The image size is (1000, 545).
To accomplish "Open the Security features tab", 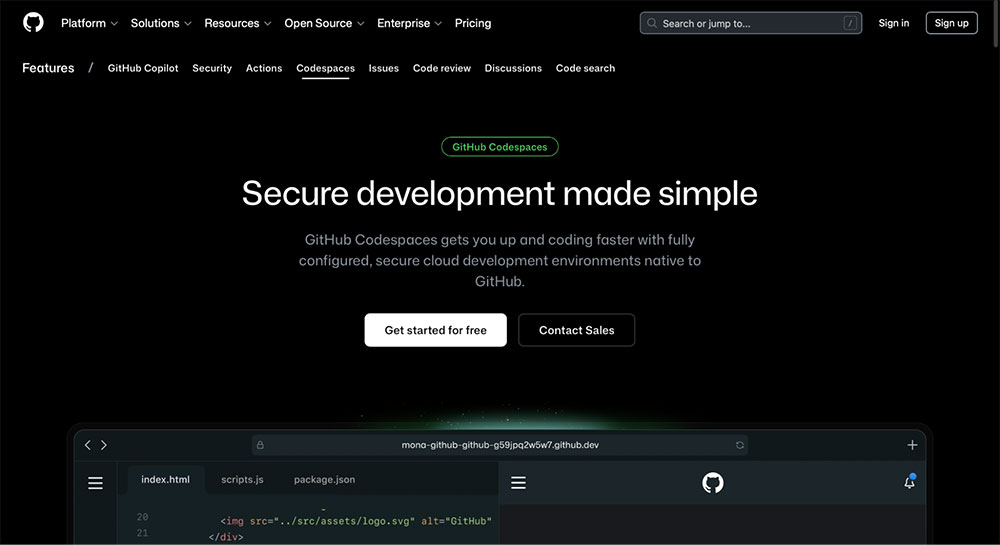I will (212, 68).
